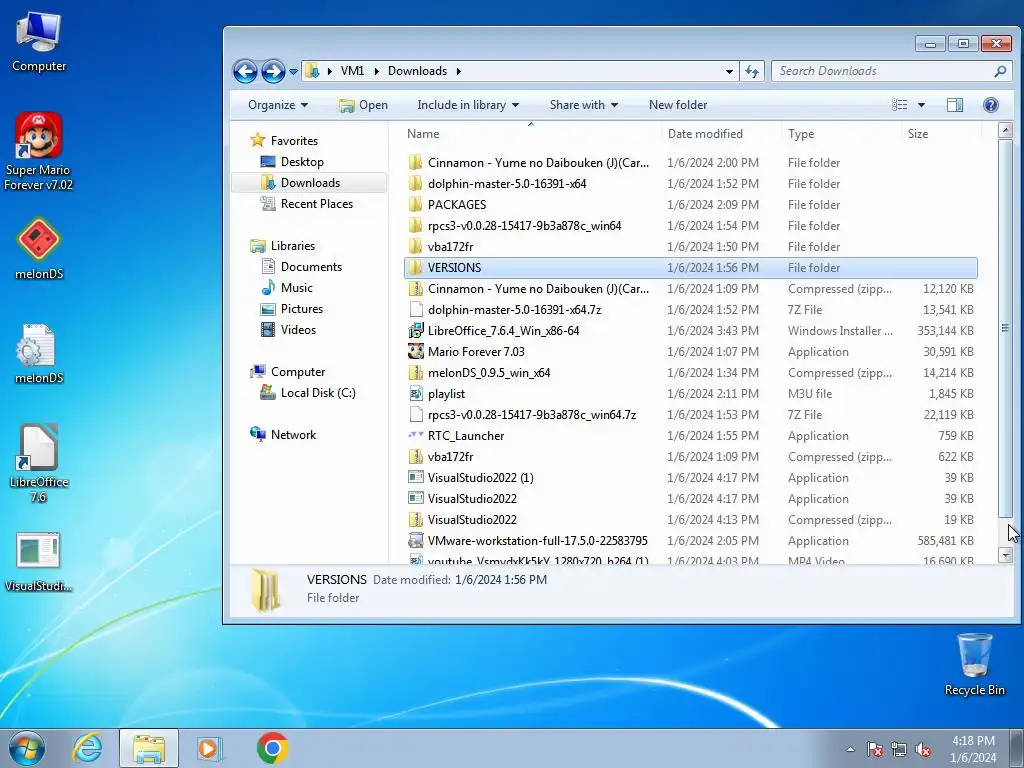Select the dolphin-master-5.0-16391-x64 folder icon

(x=415, y=184)
